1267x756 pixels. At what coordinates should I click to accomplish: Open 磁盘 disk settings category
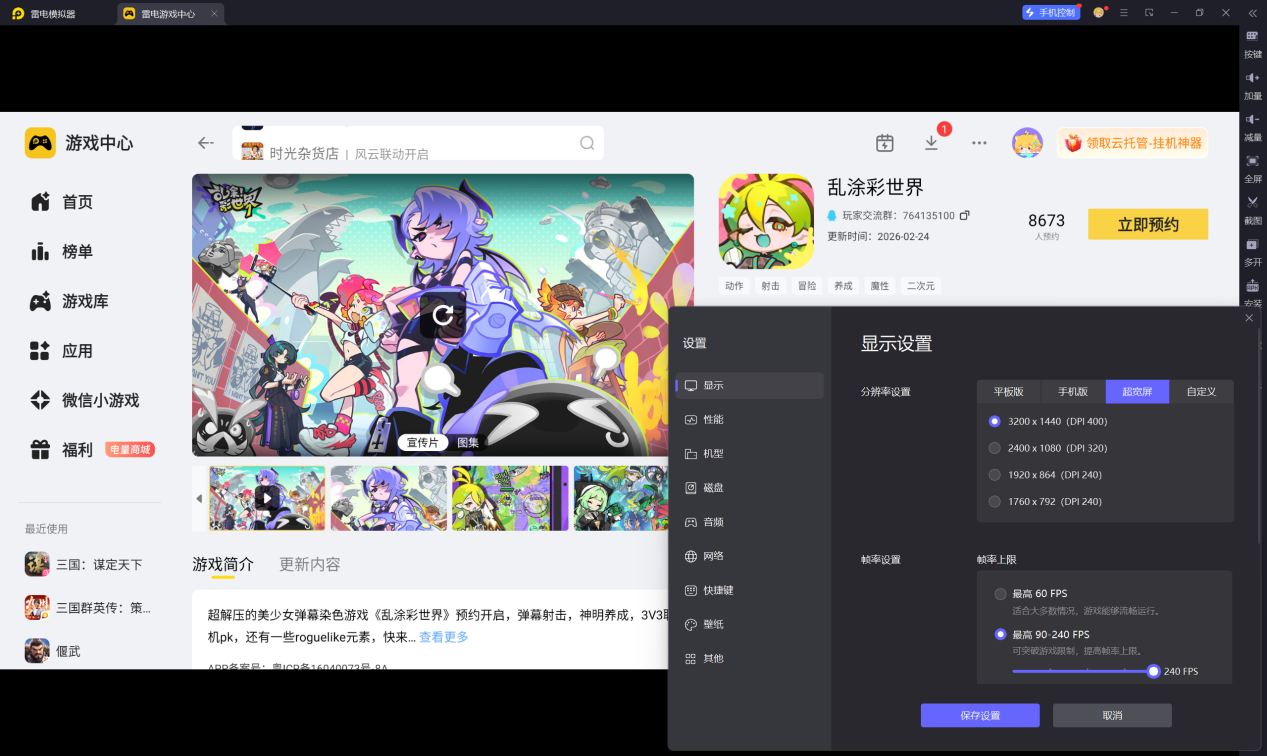pyautogui.click(x=750, y=488)
